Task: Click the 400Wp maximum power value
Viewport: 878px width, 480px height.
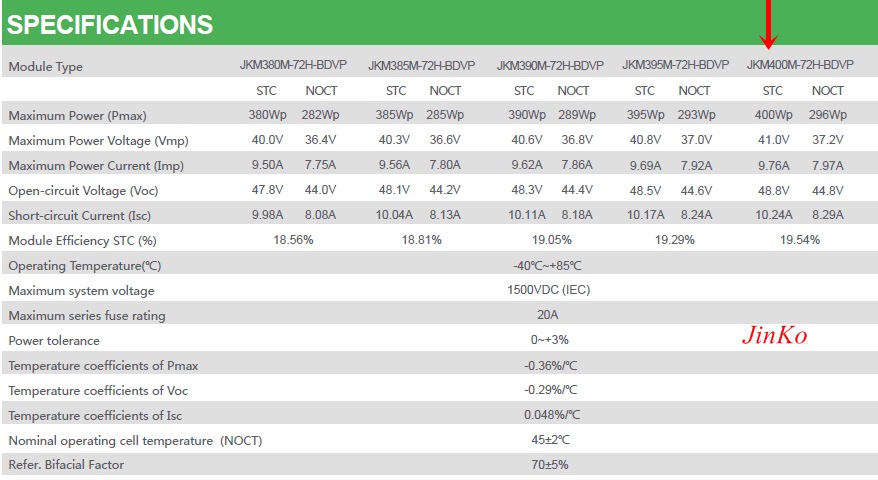Action: (x=773, y=115)
